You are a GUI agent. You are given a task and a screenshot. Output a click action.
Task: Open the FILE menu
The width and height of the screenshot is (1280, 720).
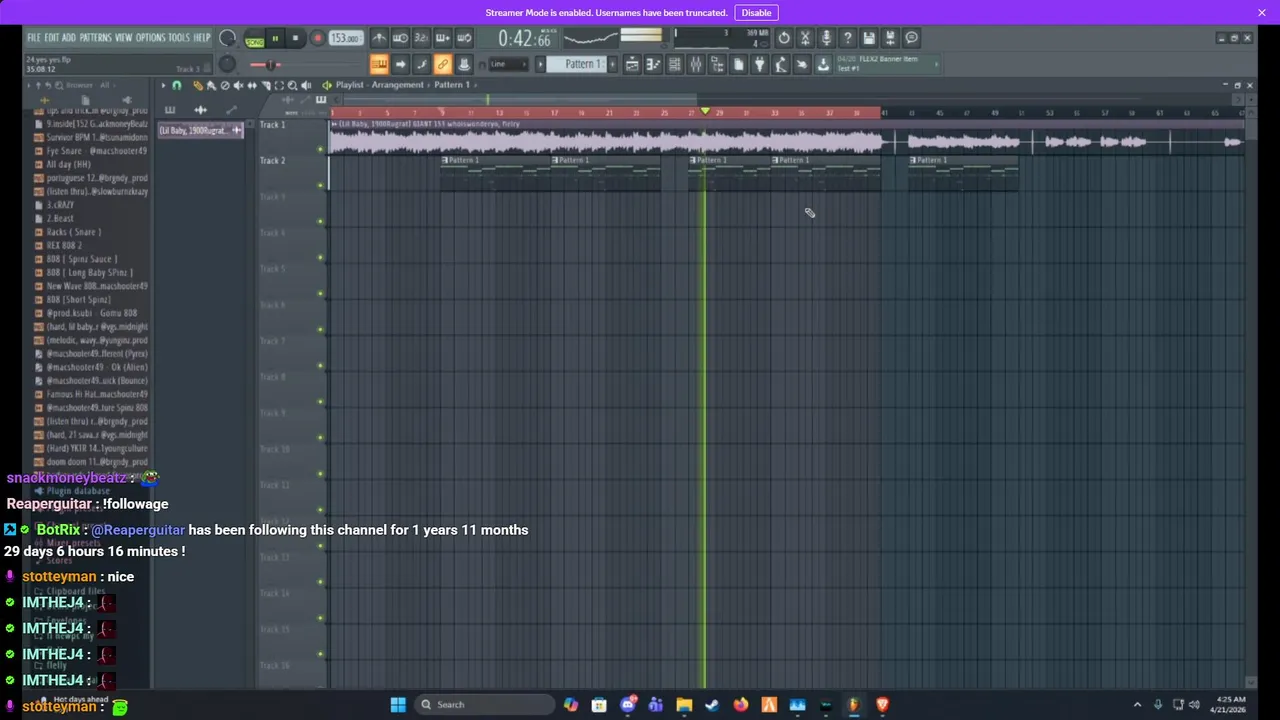34,38
